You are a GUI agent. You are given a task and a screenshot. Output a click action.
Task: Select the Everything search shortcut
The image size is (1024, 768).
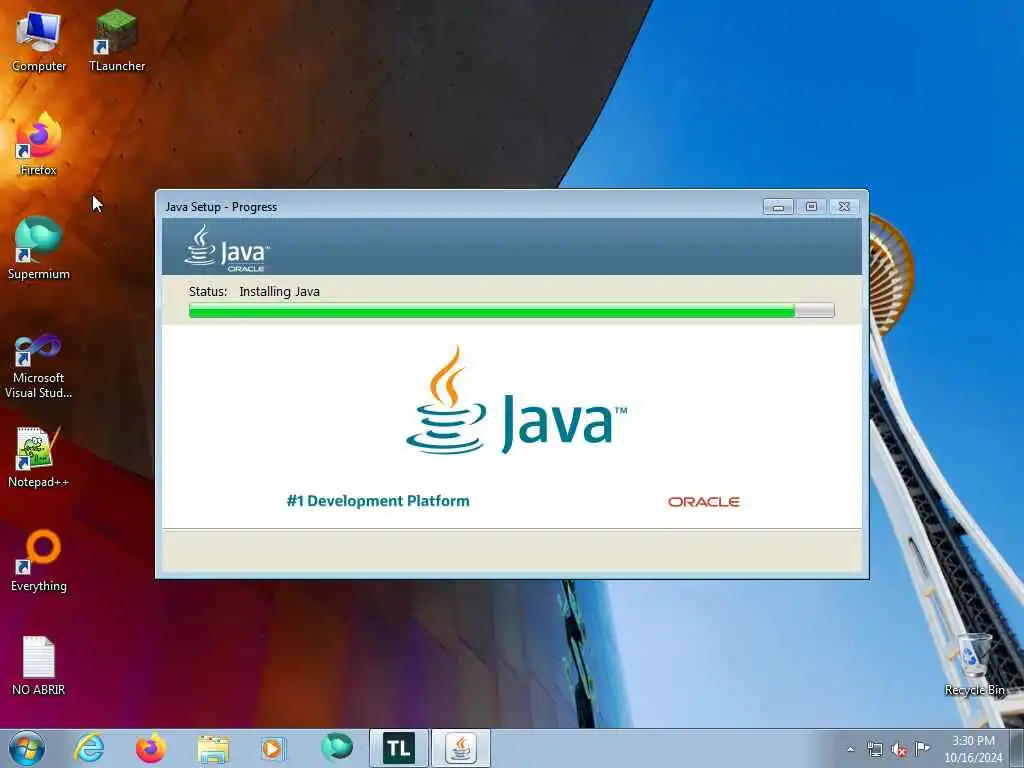click(39, 561)
